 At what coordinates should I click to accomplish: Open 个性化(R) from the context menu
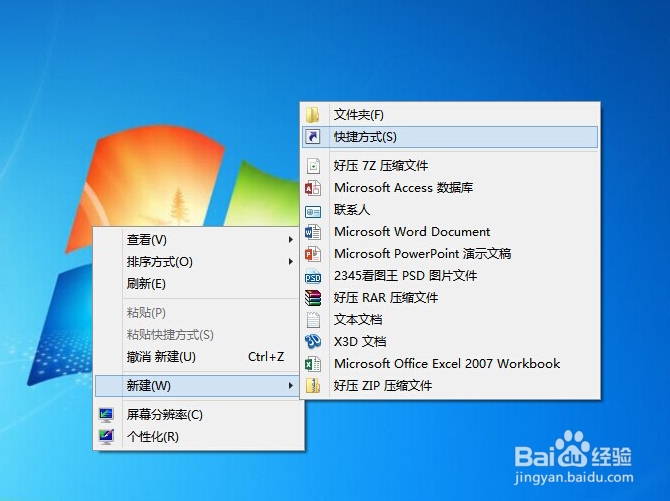click(199, 437)
